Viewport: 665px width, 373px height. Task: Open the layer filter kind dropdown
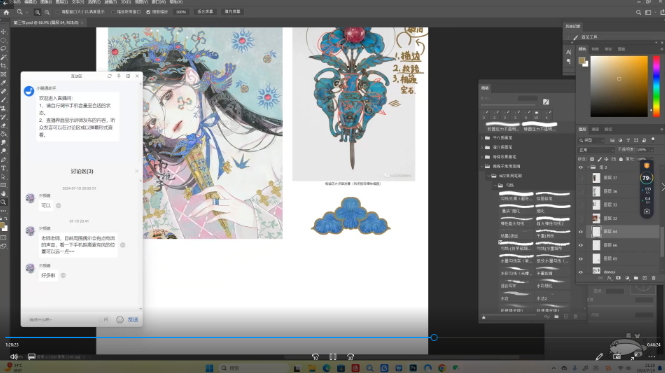coord(591,140)
